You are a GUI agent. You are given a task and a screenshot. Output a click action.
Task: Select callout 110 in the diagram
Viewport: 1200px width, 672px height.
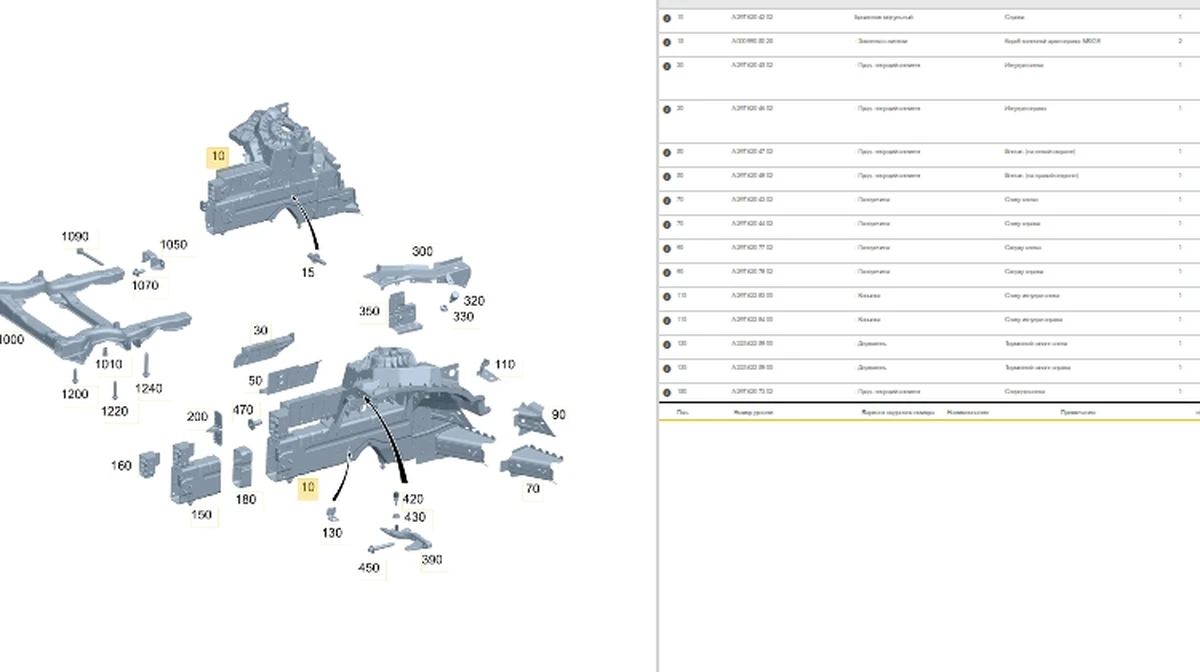[x=505, y=365]
